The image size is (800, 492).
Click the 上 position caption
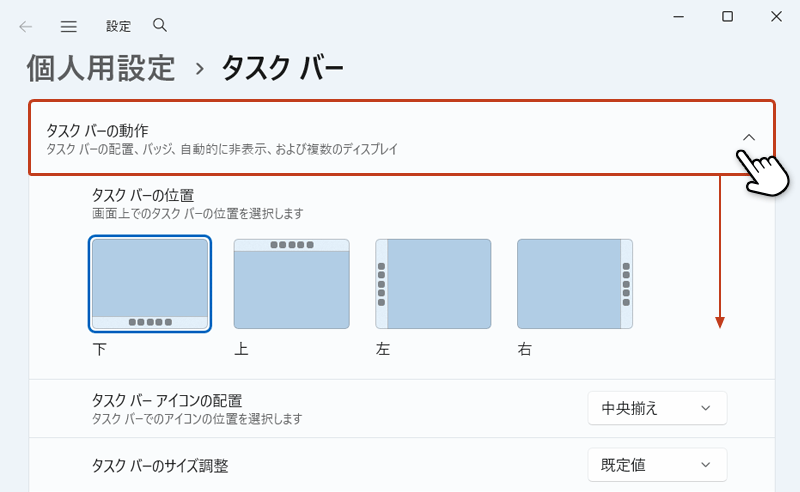pyautogui.click(x=241, y=350)
